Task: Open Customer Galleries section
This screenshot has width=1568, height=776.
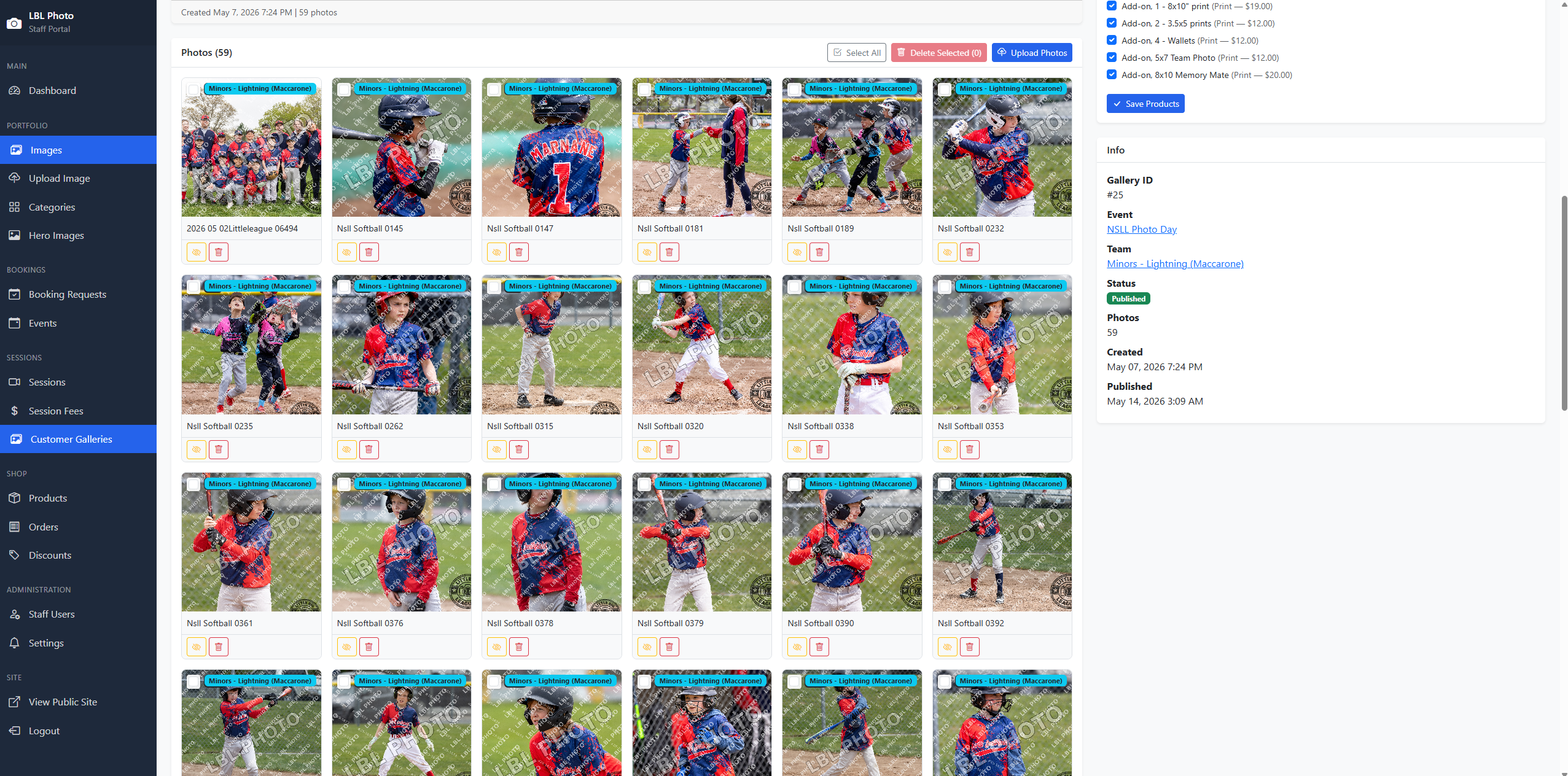Action: click(78, 440)
